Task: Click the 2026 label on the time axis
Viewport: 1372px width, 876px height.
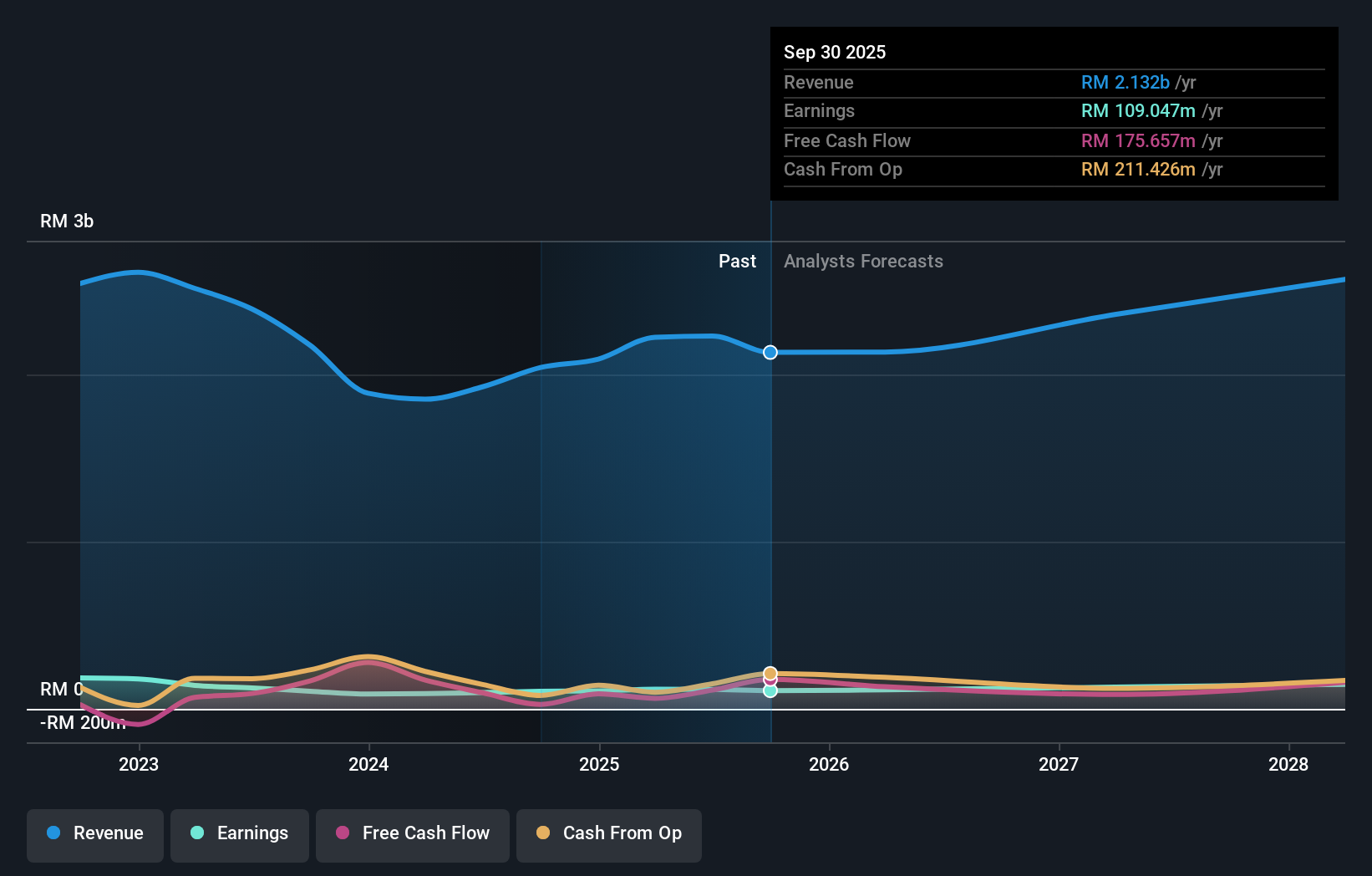Action: tap(829, 764)
